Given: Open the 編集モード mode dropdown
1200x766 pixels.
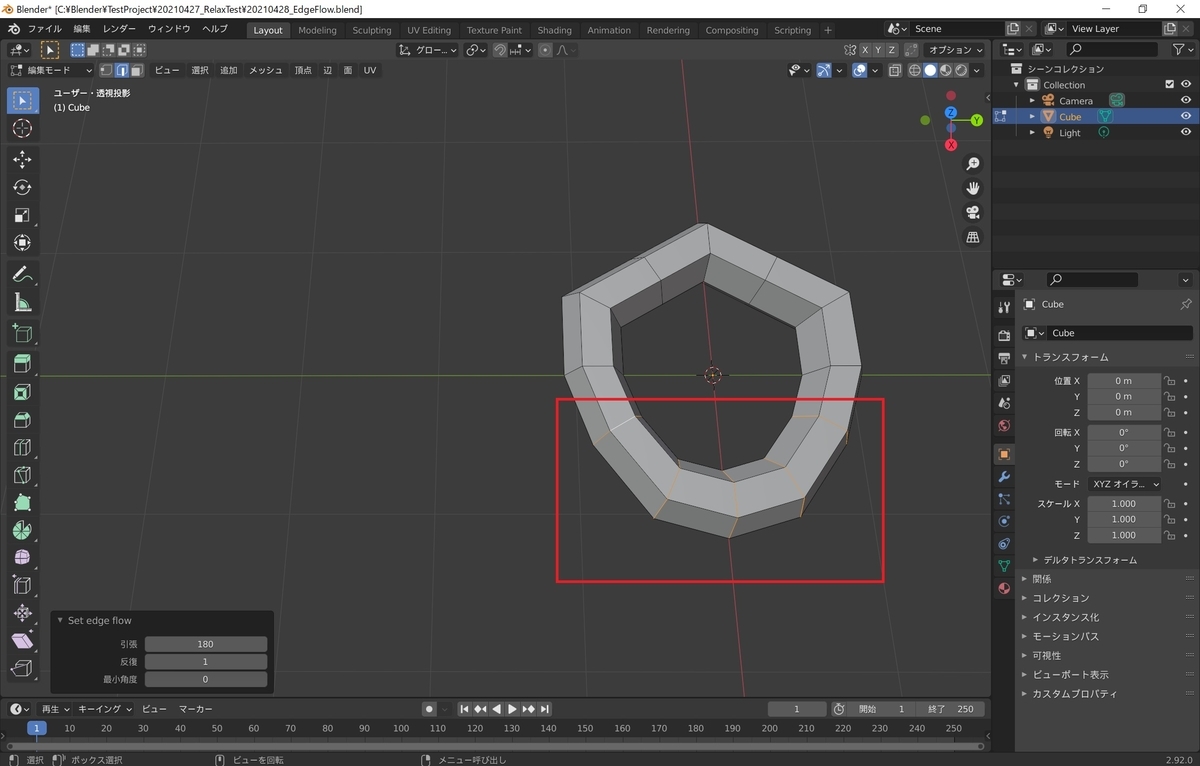Looking at the screenshot, I should point(50,70).
